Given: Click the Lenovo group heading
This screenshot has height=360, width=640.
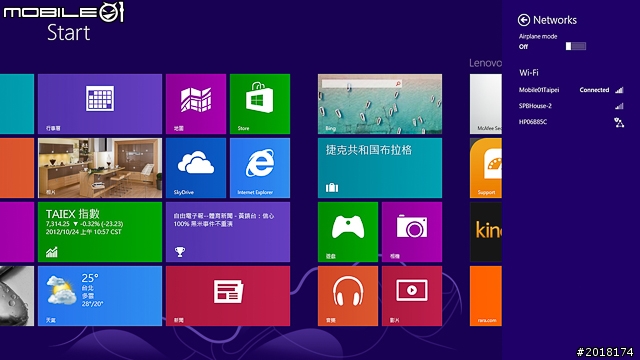Looking at the screenshot, I should click(485, 63).
